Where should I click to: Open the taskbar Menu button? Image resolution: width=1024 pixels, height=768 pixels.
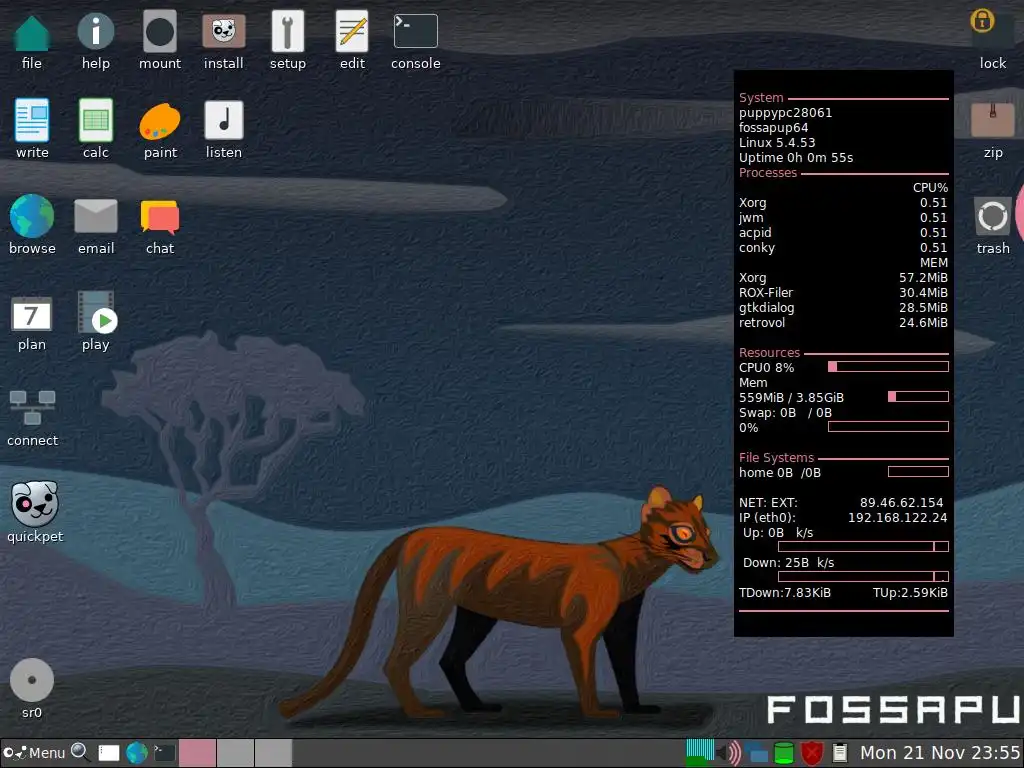pyautogui.click(x=34, y=753)
